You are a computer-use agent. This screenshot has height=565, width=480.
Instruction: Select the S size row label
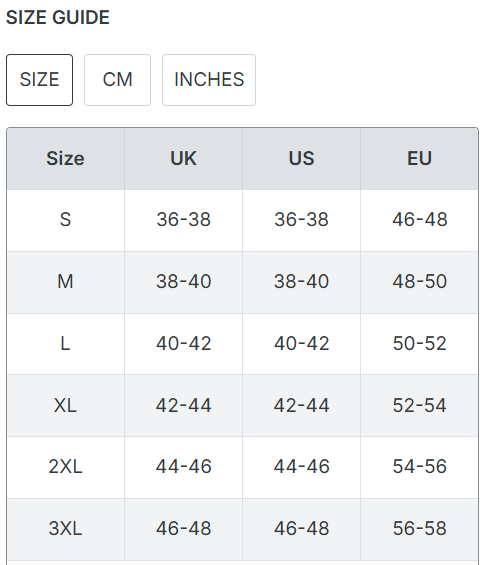pos(66,219)
